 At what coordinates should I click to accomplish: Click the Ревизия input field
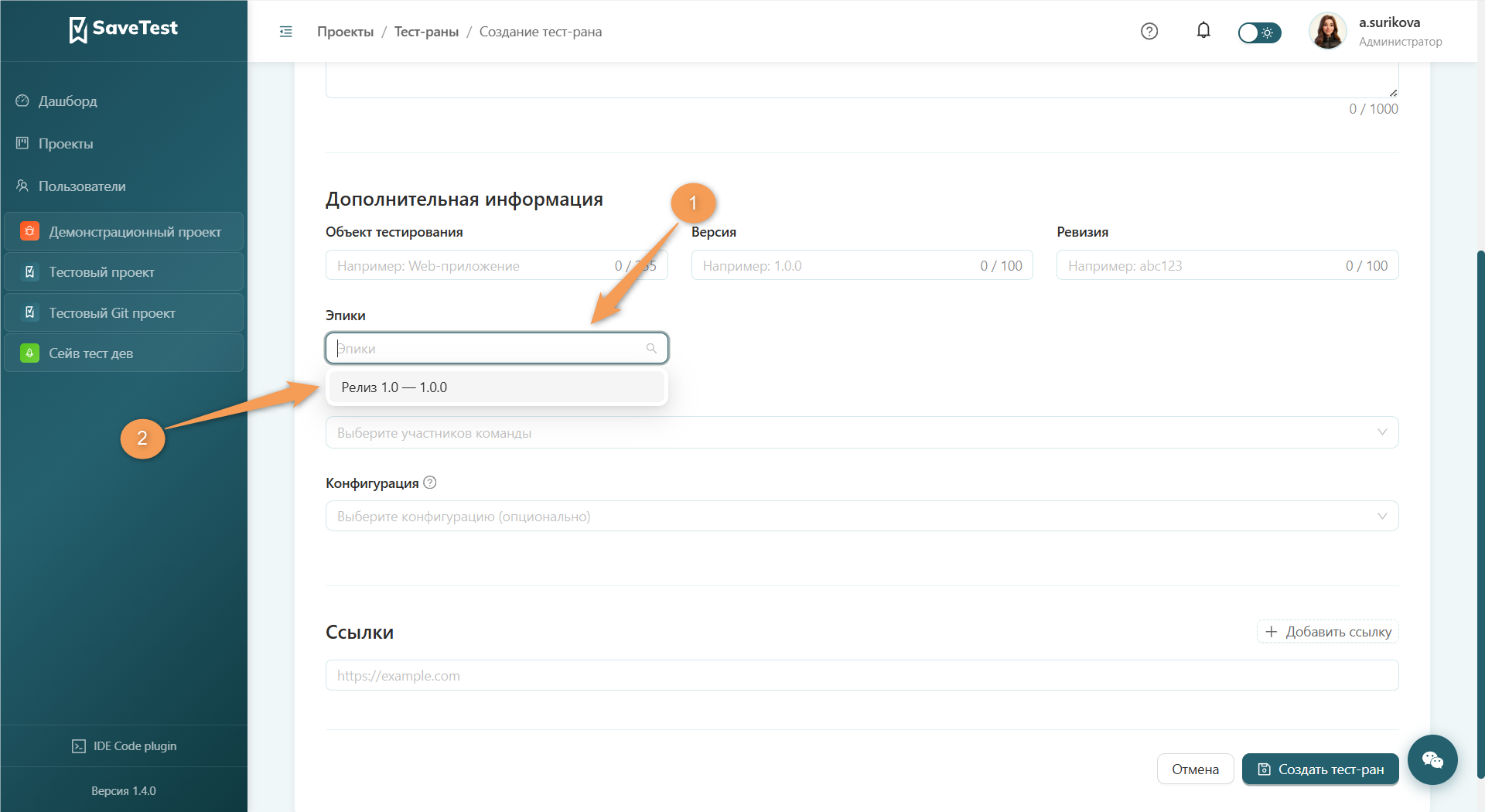[1227, 265]
